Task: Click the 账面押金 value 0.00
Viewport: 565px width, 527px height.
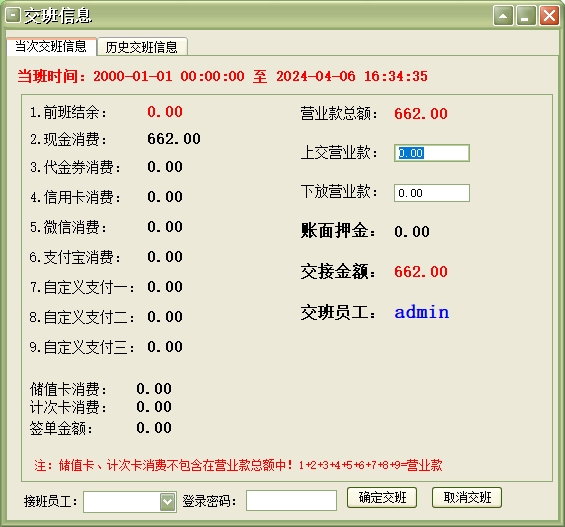Action: (412, 232)
